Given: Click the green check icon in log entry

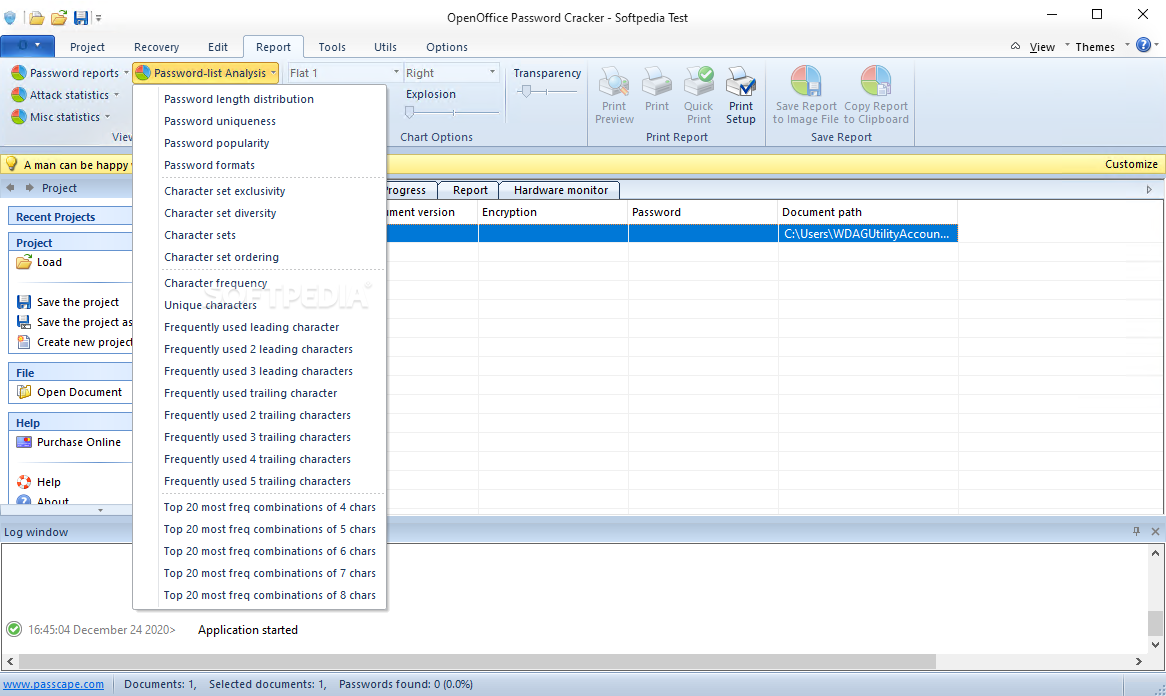Looking at the screenshot, I should click(x=13, y=629).
